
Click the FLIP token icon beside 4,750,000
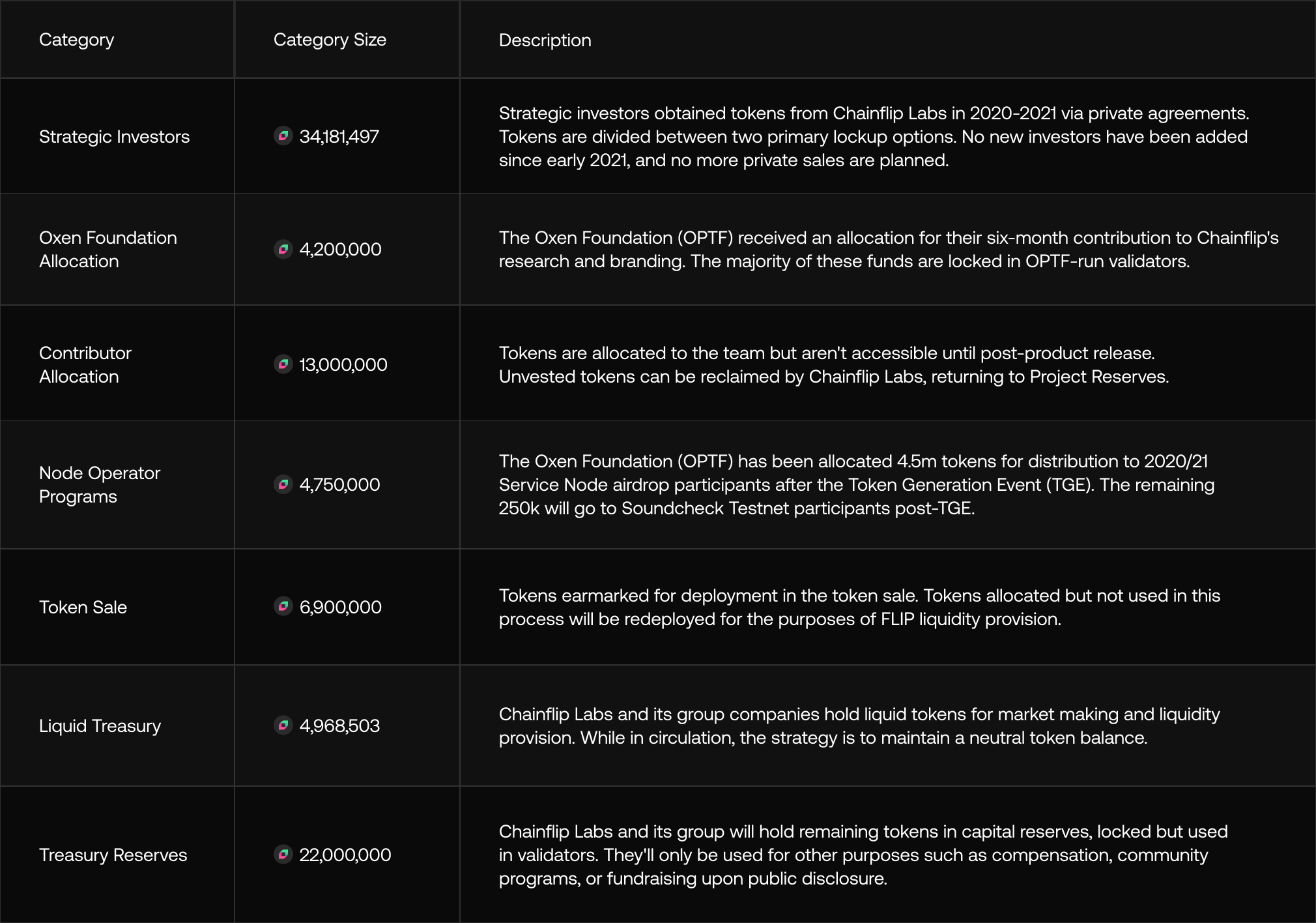283,484
